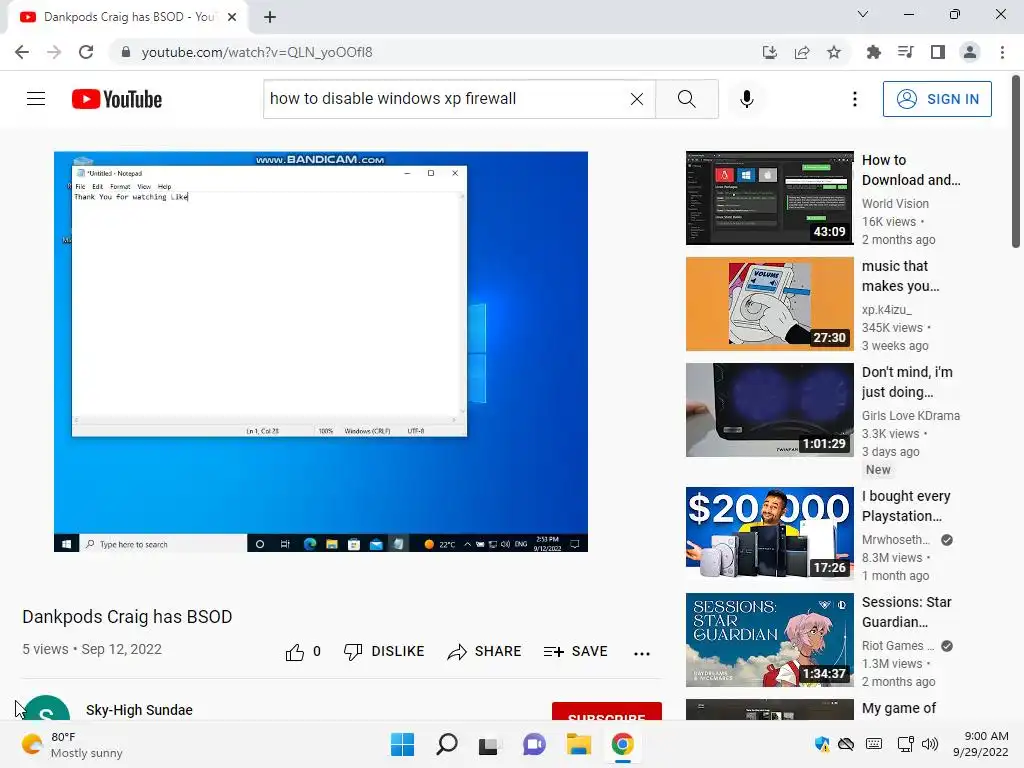Image resolution: width=1024 pixels, height=768 pixels.
Task: Click title 'I bought every Playstation...'
Action: tap(906, 505)
